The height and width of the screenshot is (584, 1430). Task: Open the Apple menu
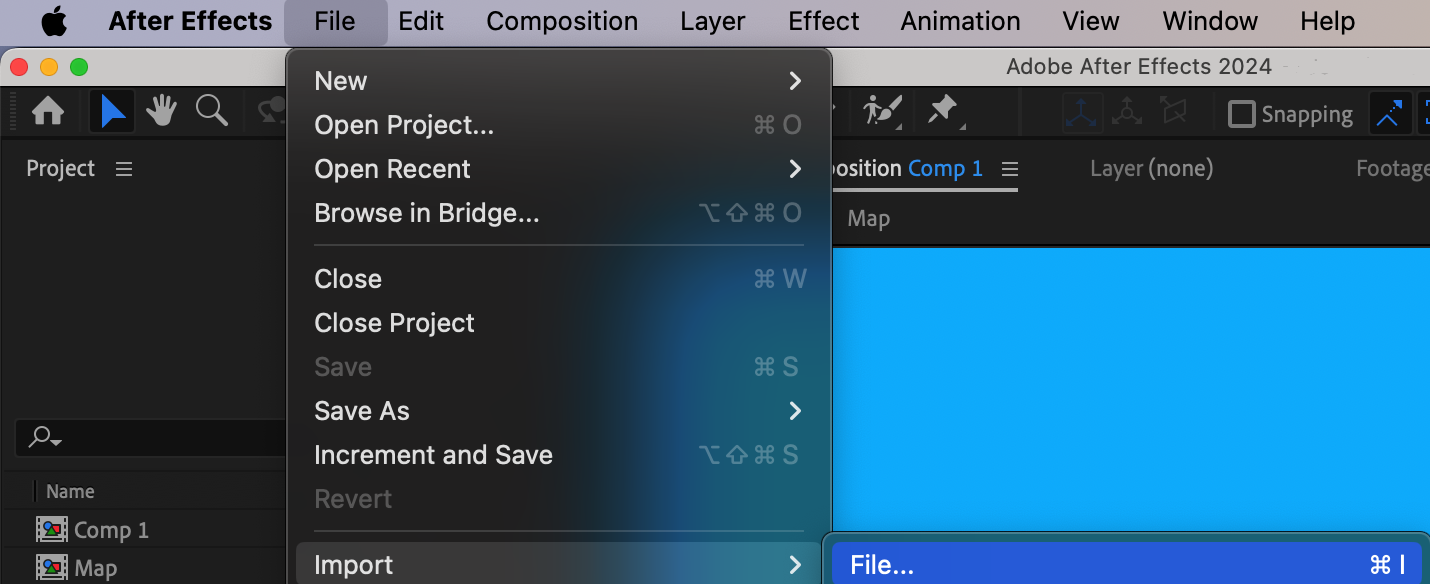tap(54, 21)
